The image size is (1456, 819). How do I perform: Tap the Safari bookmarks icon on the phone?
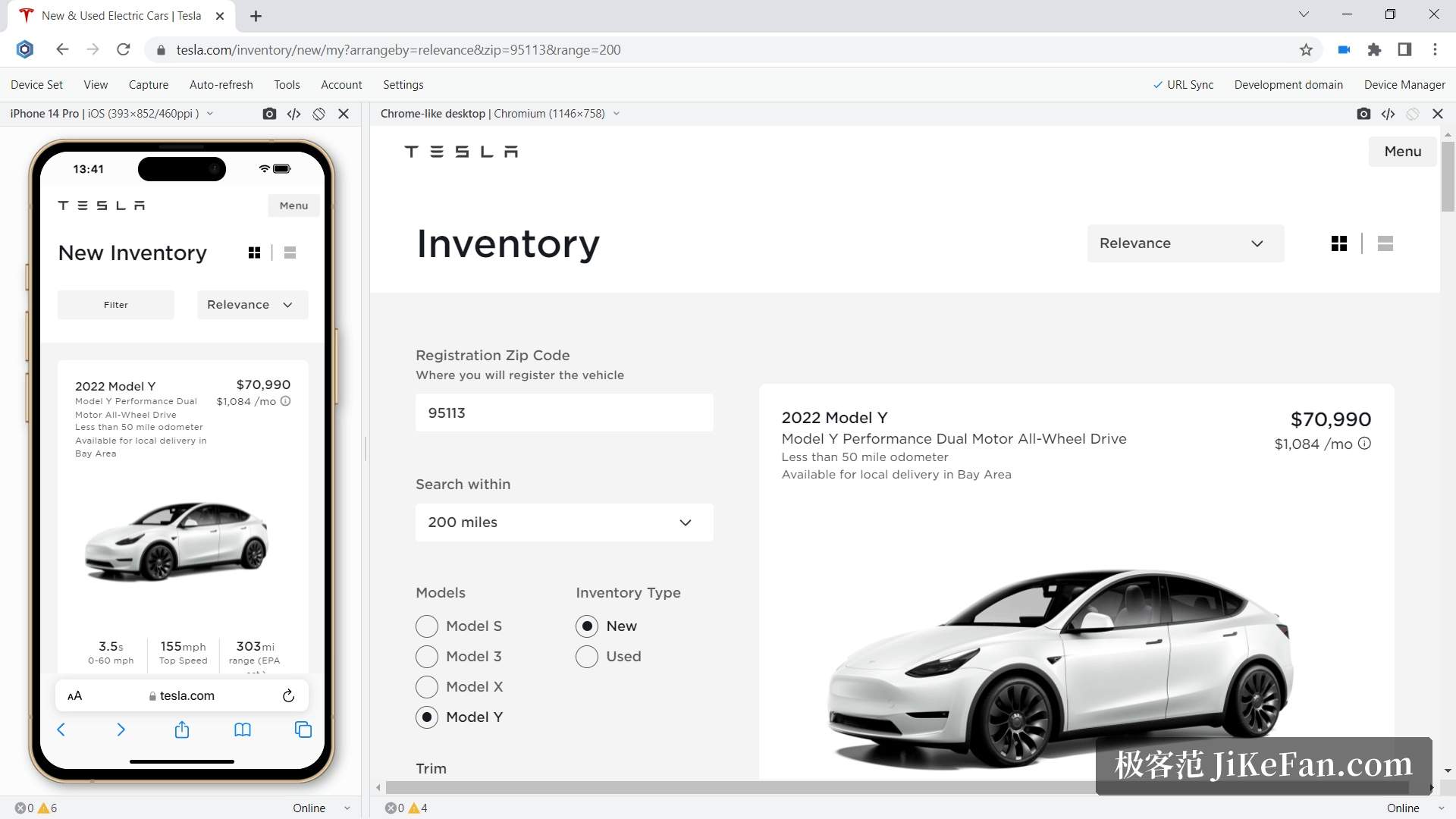coord(243,730)
